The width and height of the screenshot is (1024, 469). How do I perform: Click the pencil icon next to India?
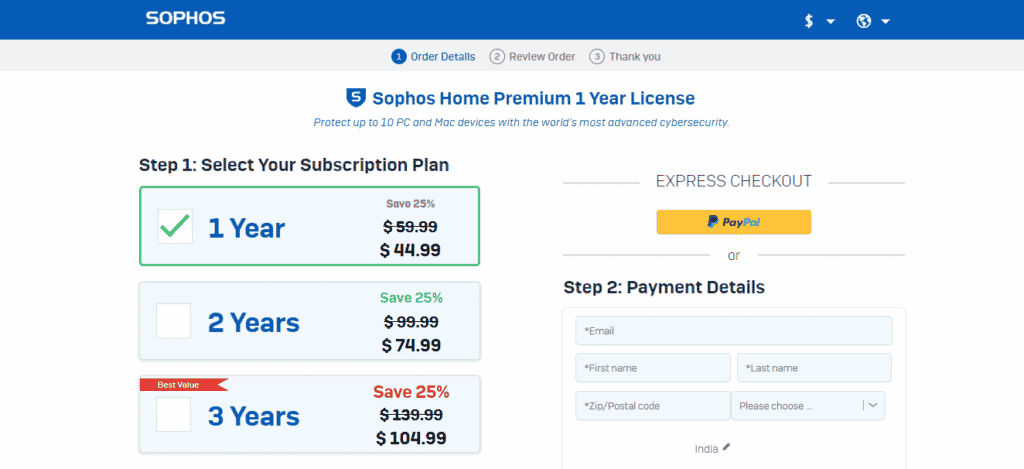tap(727, 448)
